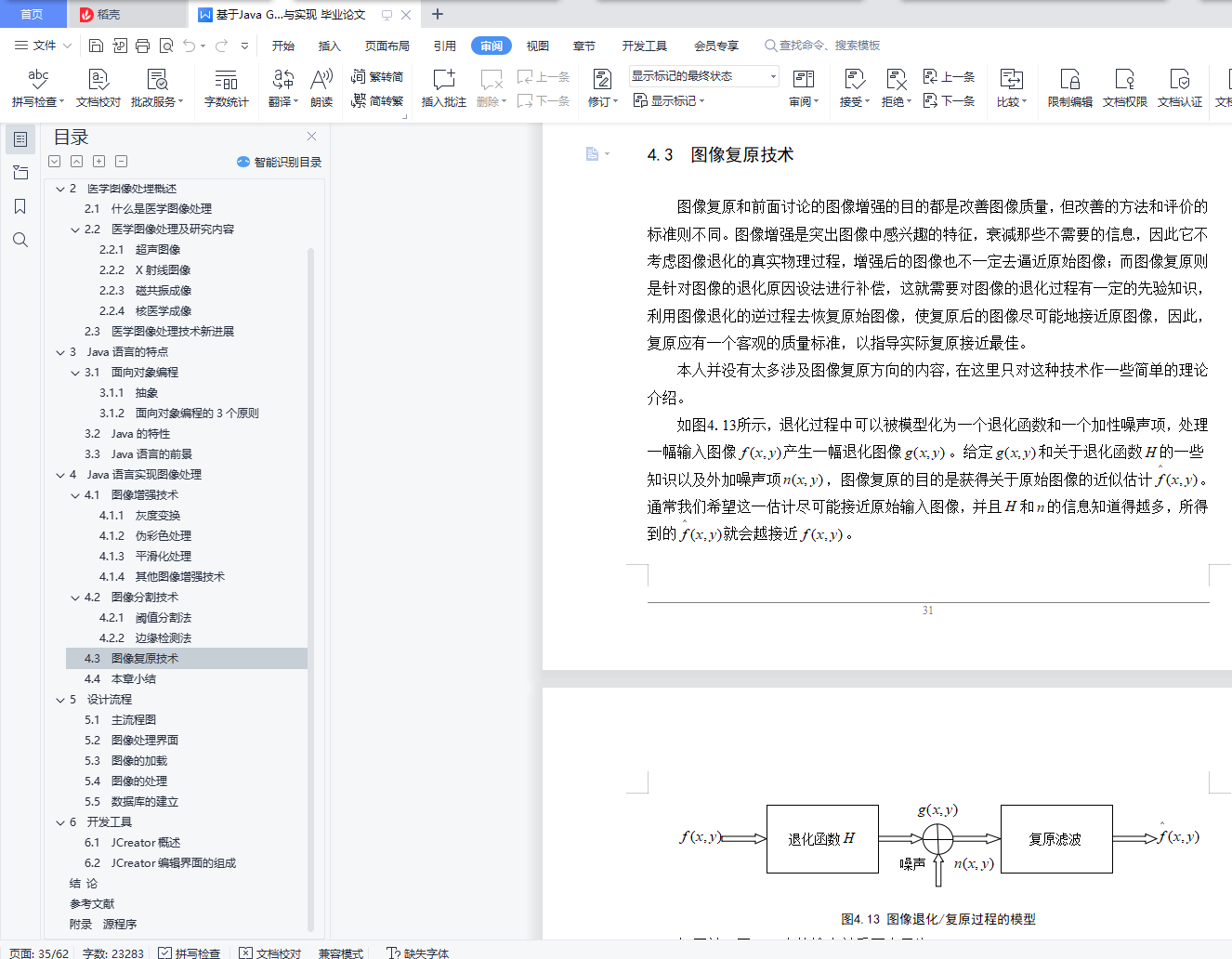1232x959 pixels.
Task: Open the search panel in left sidebar
Action: pos(20,240)
